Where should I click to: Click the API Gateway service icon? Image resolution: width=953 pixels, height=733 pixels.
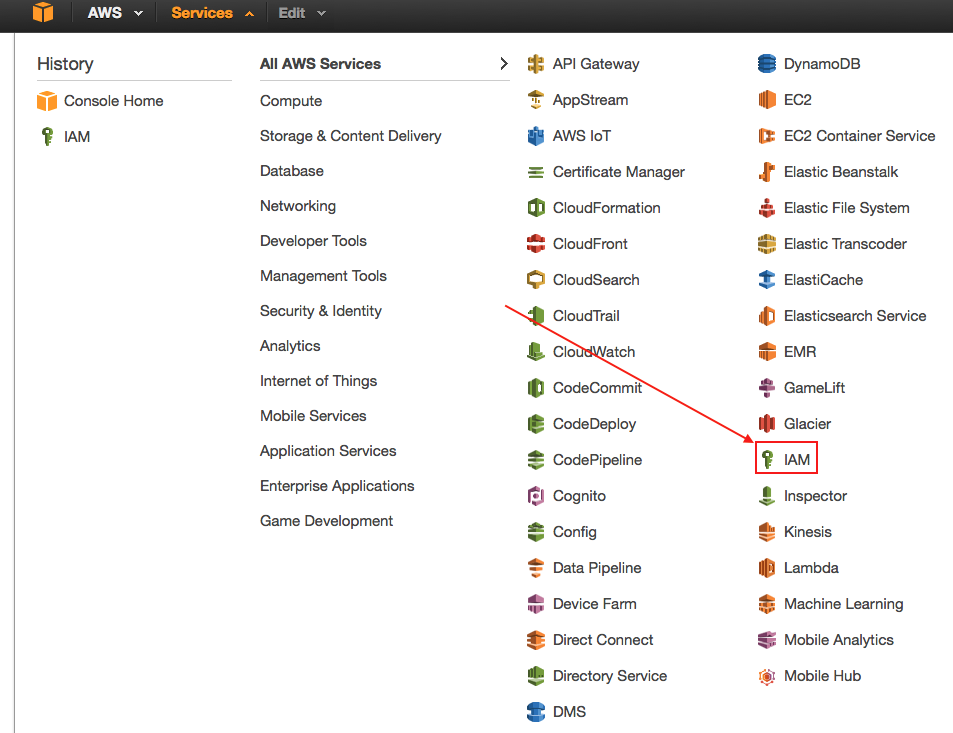click(536, 64)
